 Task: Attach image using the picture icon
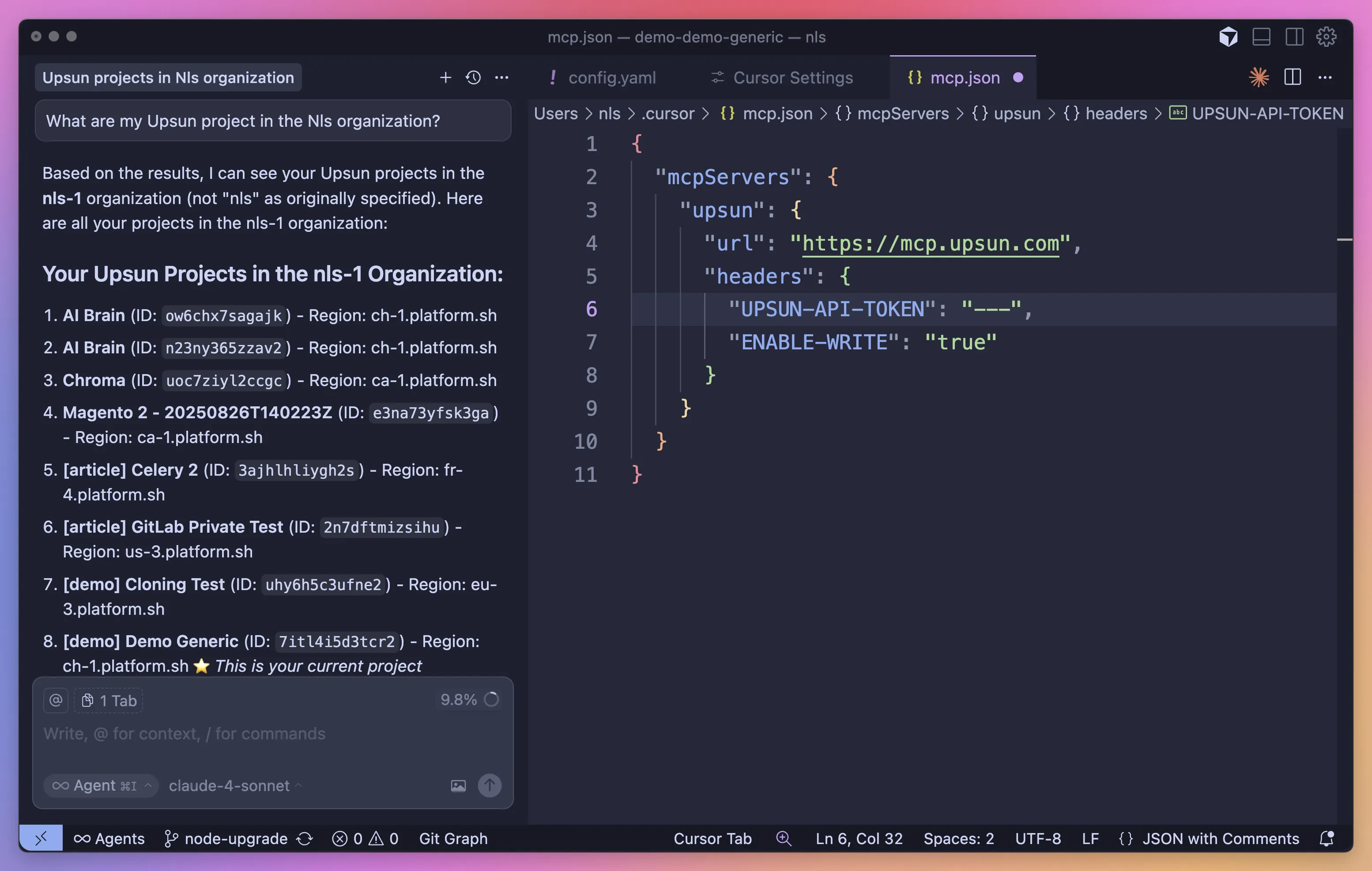click(458, 786)
